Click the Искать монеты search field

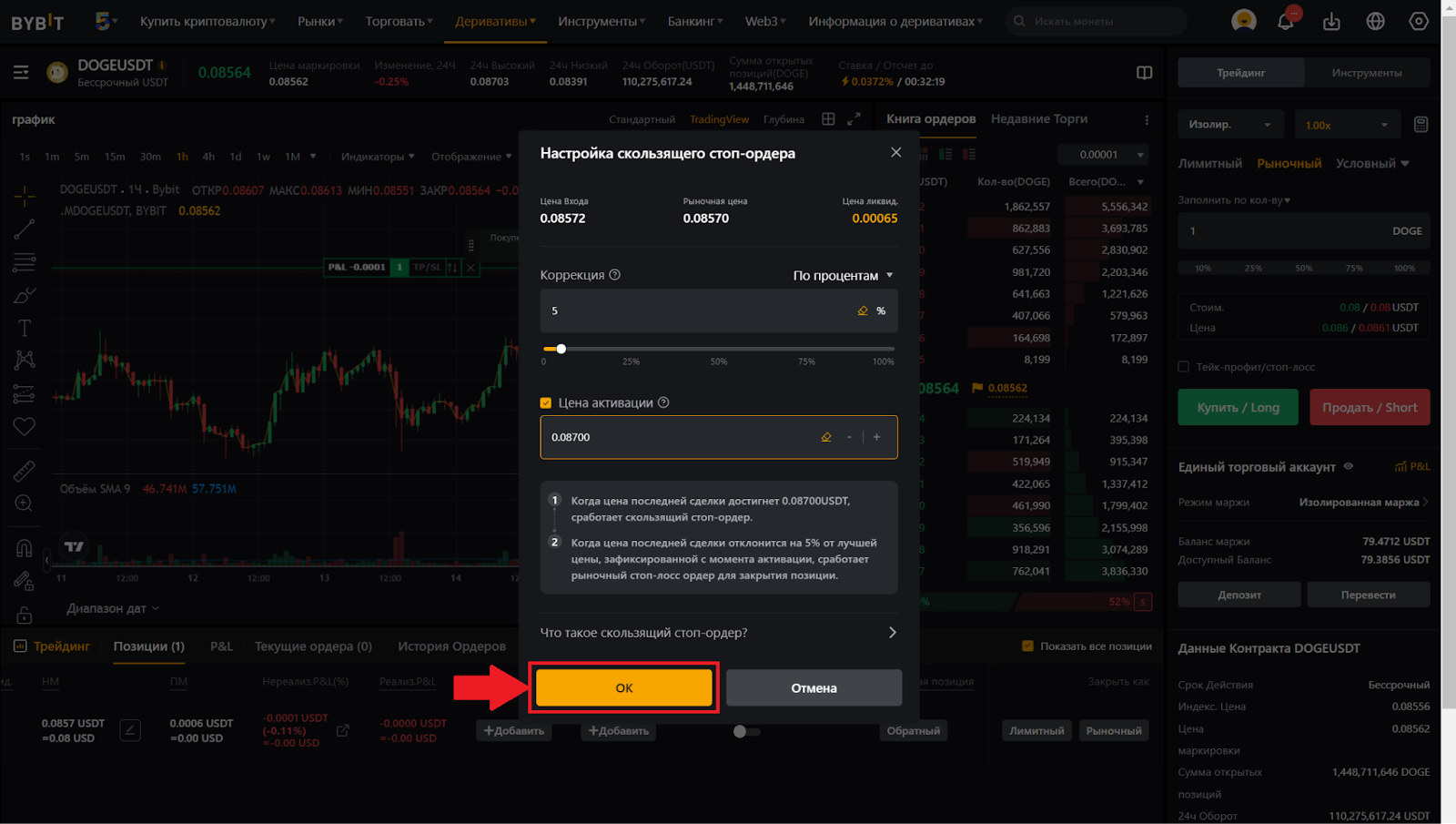1096,21
